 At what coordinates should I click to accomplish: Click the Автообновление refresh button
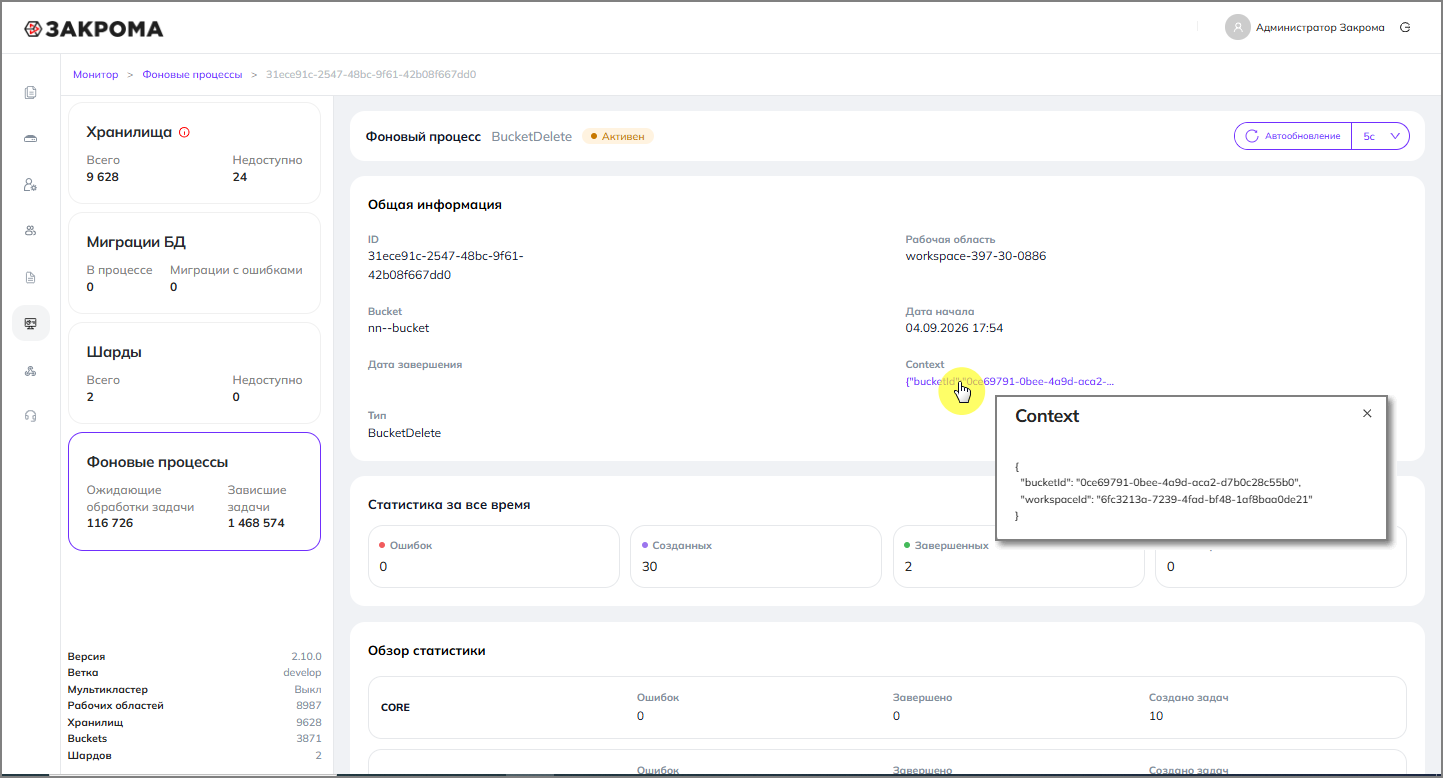[x=1292, y=136]
